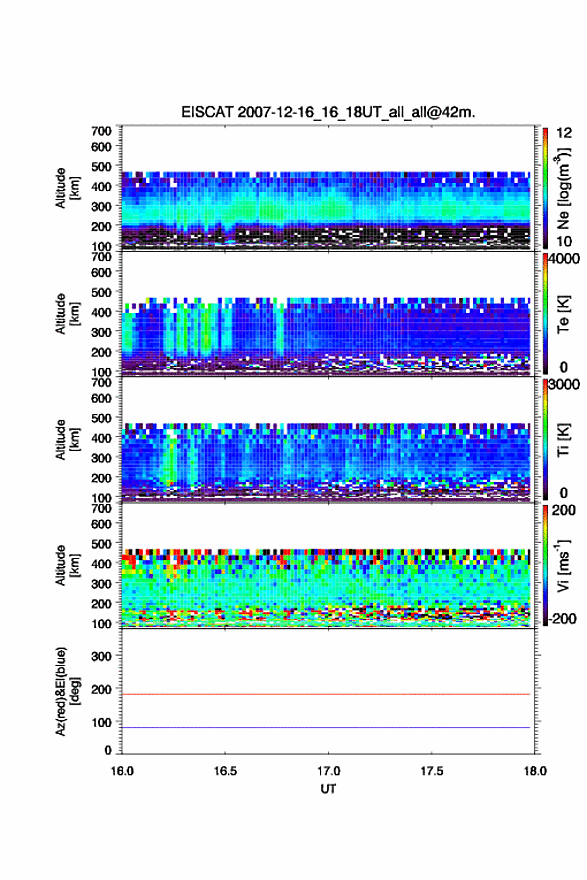
Task: Click the Az(red)&El(blue) axis label
Action: click(x=66, y=691)
